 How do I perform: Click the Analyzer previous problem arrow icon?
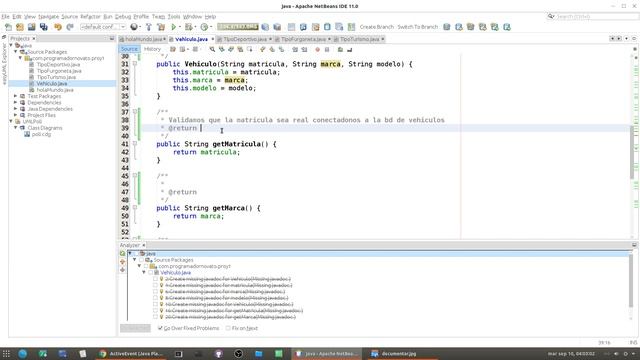[x=122, y=262]
